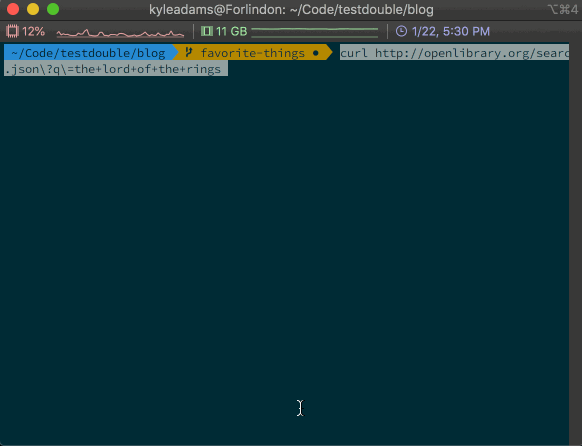Click the git branch icon in prompt

point(189,52)
